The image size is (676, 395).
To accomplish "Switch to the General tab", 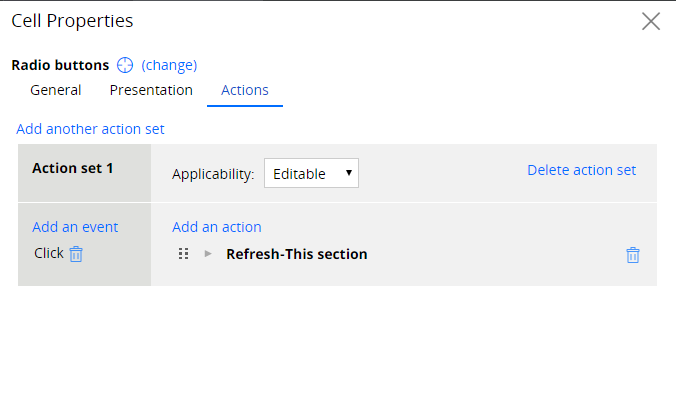I will 56,90.
